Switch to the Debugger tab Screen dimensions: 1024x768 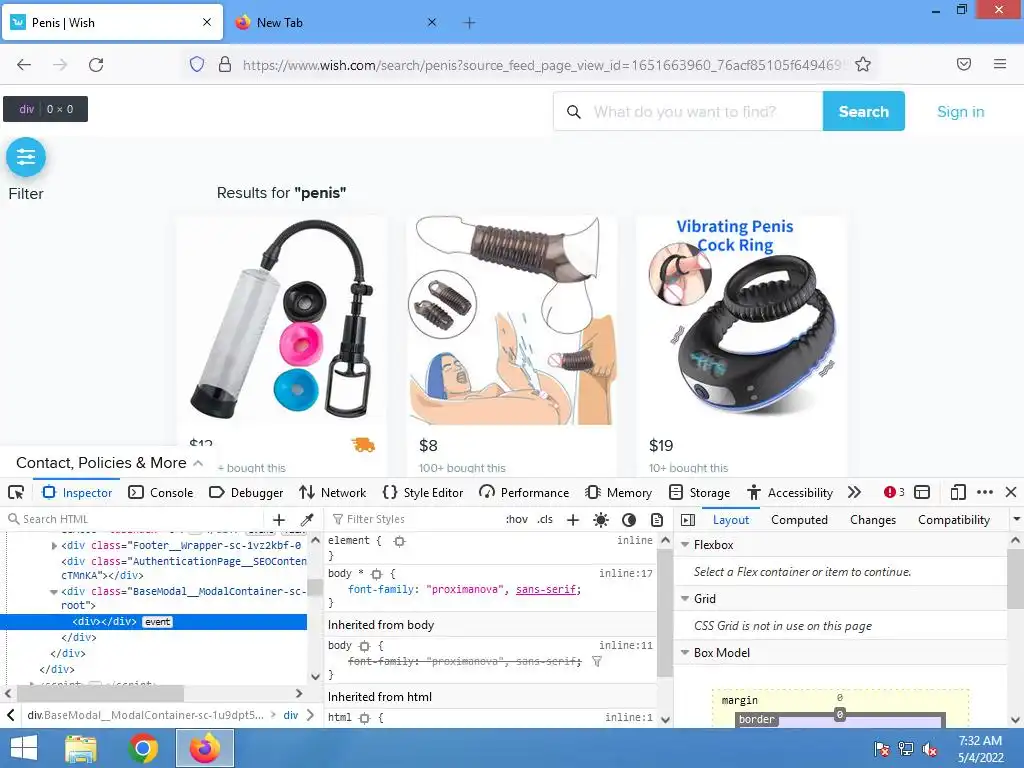click(x=246, y=492)
